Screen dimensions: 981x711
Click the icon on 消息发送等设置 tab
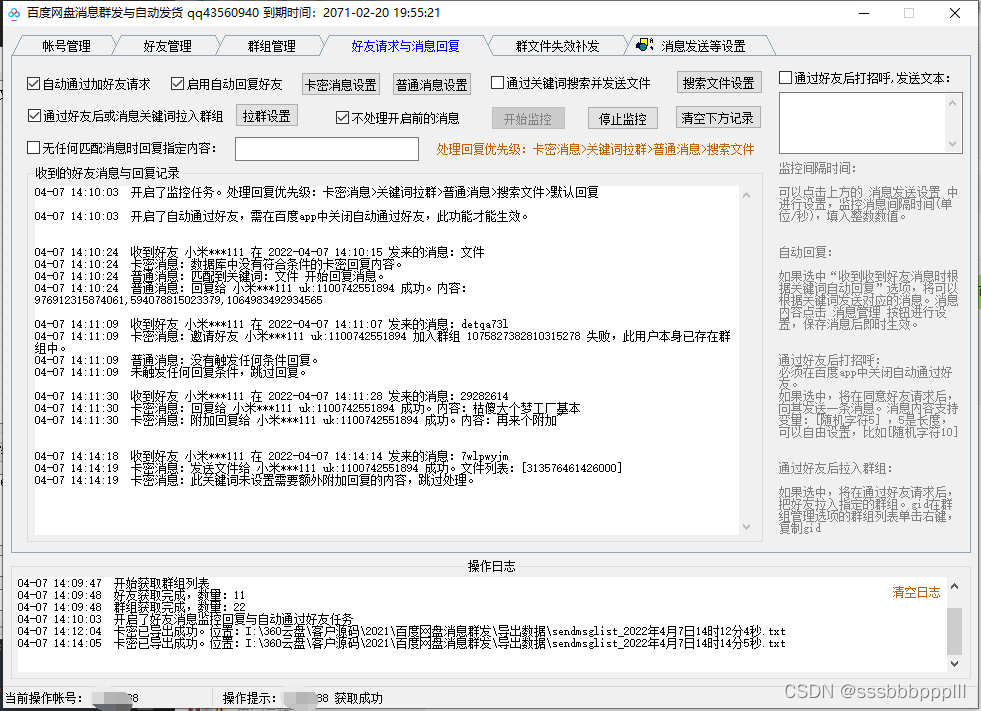[x=644, y=45]
